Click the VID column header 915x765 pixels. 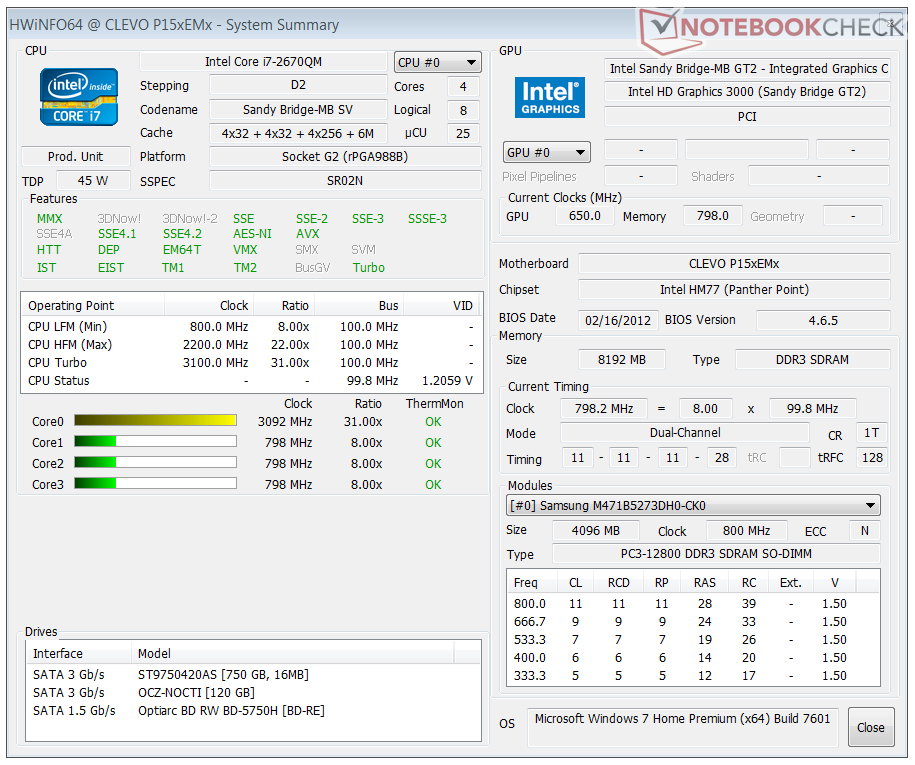pos(441,305)
